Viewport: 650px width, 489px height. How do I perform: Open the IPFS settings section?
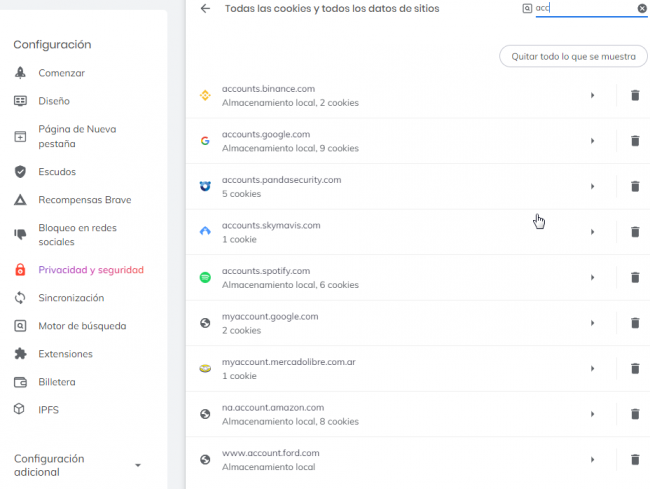point(49,410)
